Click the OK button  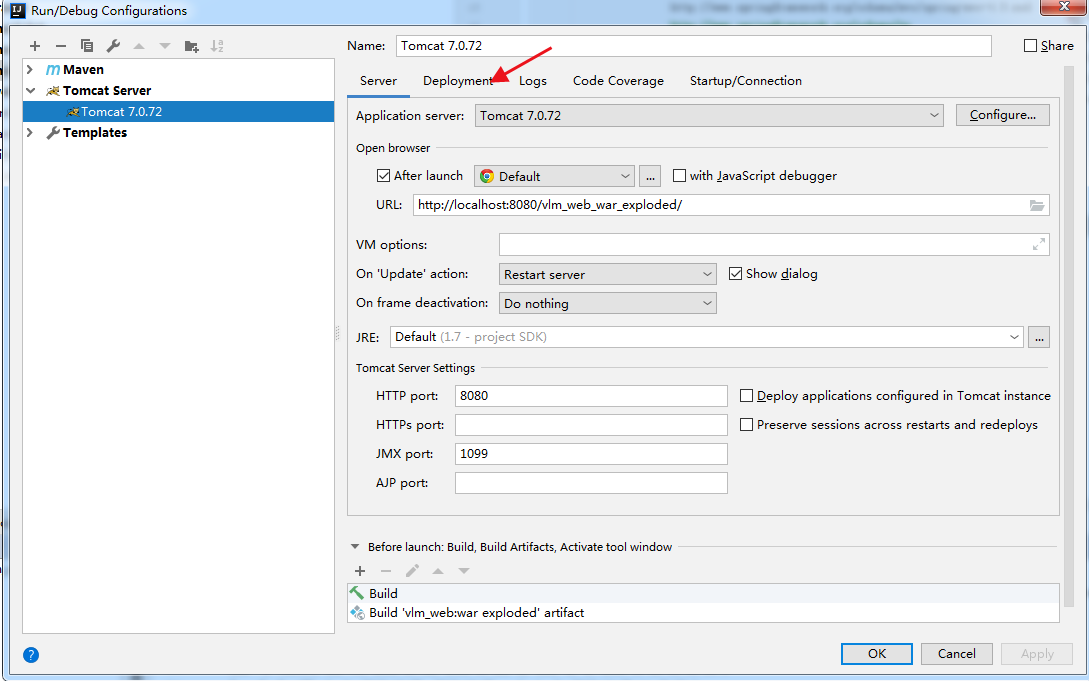(876, 654)
